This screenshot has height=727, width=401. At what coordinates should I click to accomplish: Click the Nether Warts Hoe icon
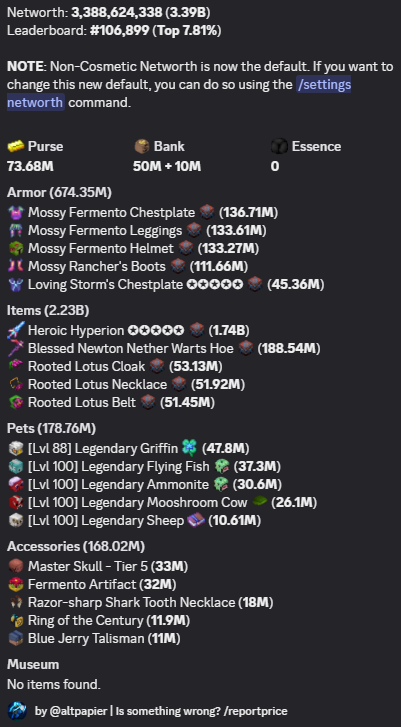(x=16, y=348)
